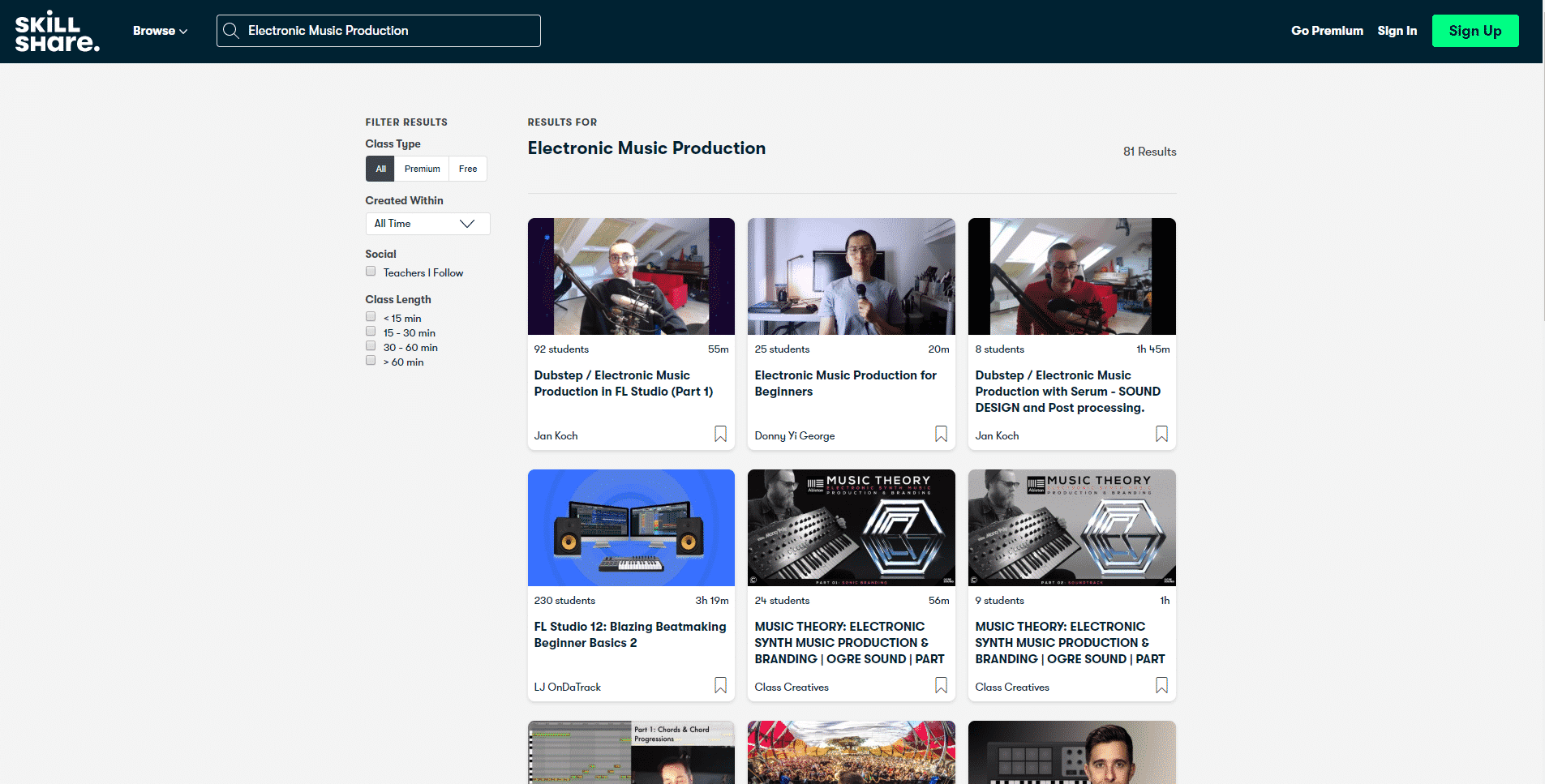Bookmark FL Studio 12 Blazing Beatmaking class
1545x784 pixels.
click(720, 685)
